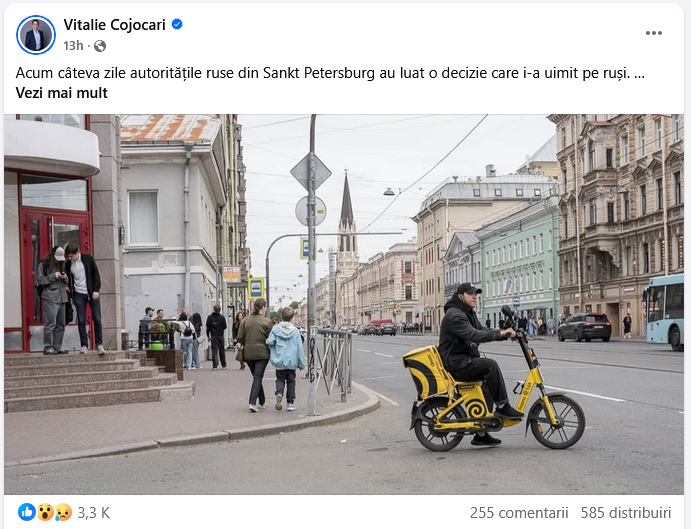
Task: View the 585 distribuiri shares list
Action: pos(626,513)
